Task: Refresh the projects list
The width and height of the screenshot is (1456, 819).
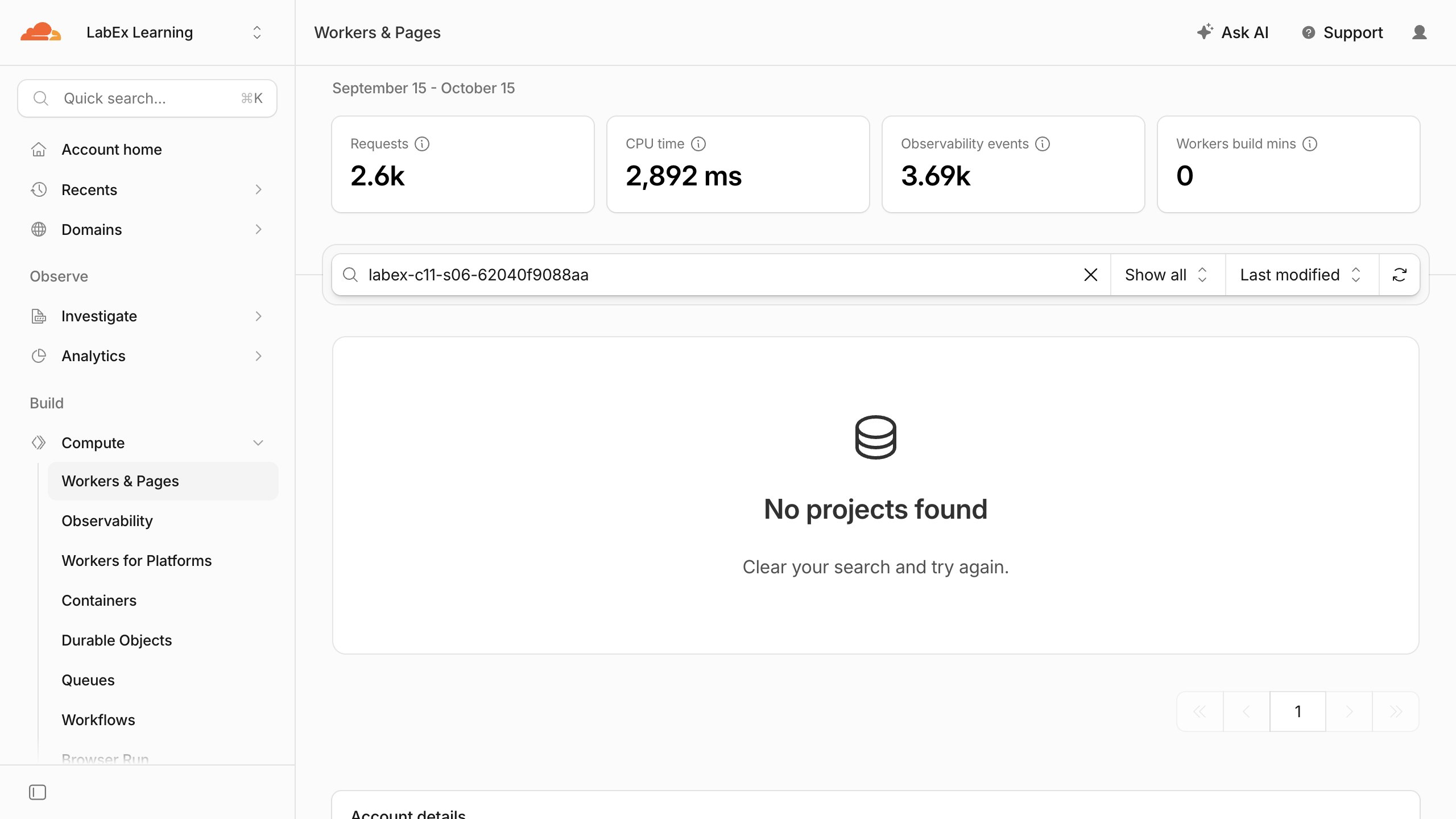Action: pos(1400,275)
